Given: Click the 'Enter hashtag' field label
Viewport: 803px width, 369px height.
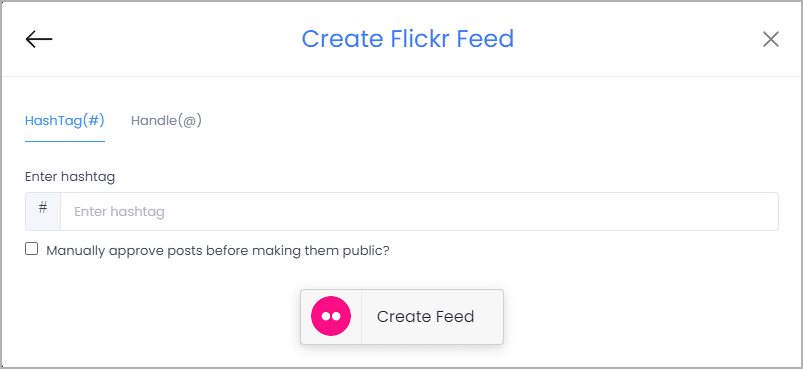Looking at the screenshot, I should [70, 178].
